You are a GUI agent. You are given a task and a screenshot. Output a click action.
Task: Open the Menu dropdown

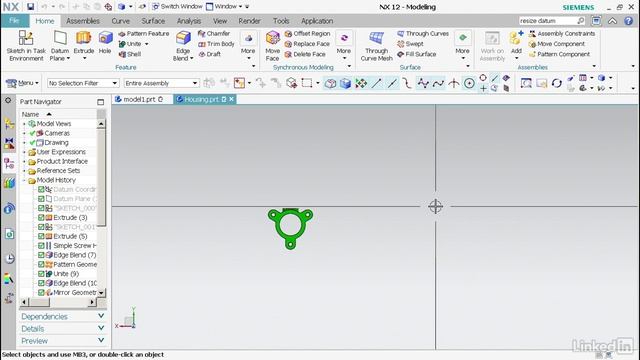tap(22, 83)
